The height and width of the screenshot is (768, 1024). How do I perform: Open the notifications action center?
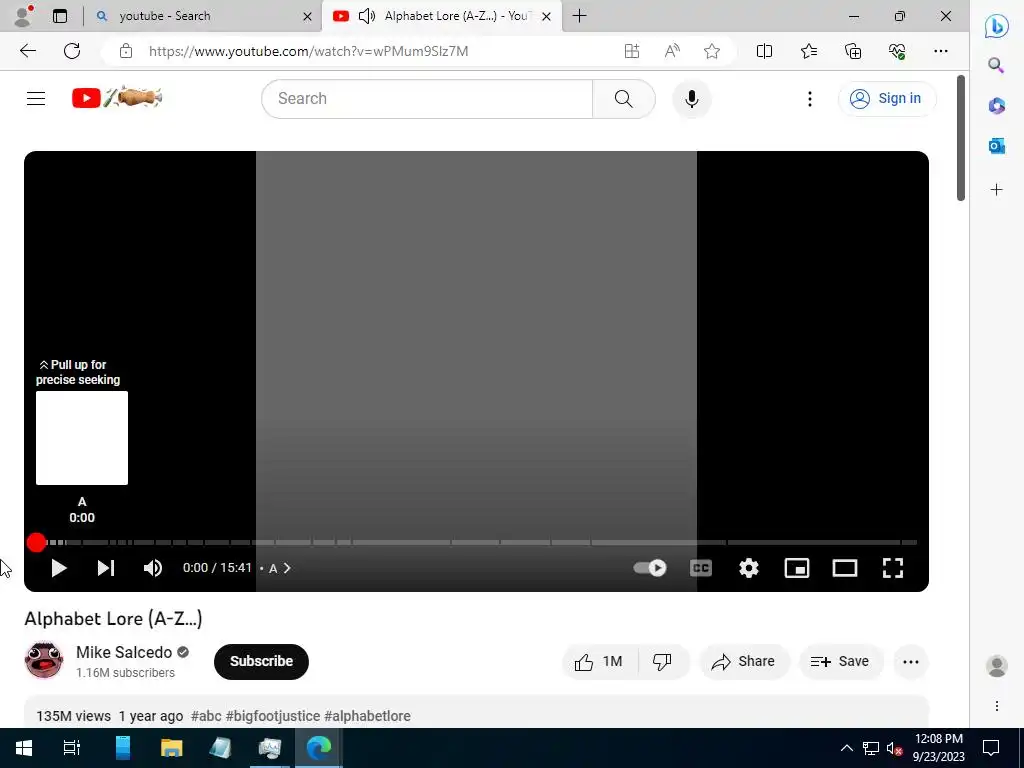click(x=991, y=748)
